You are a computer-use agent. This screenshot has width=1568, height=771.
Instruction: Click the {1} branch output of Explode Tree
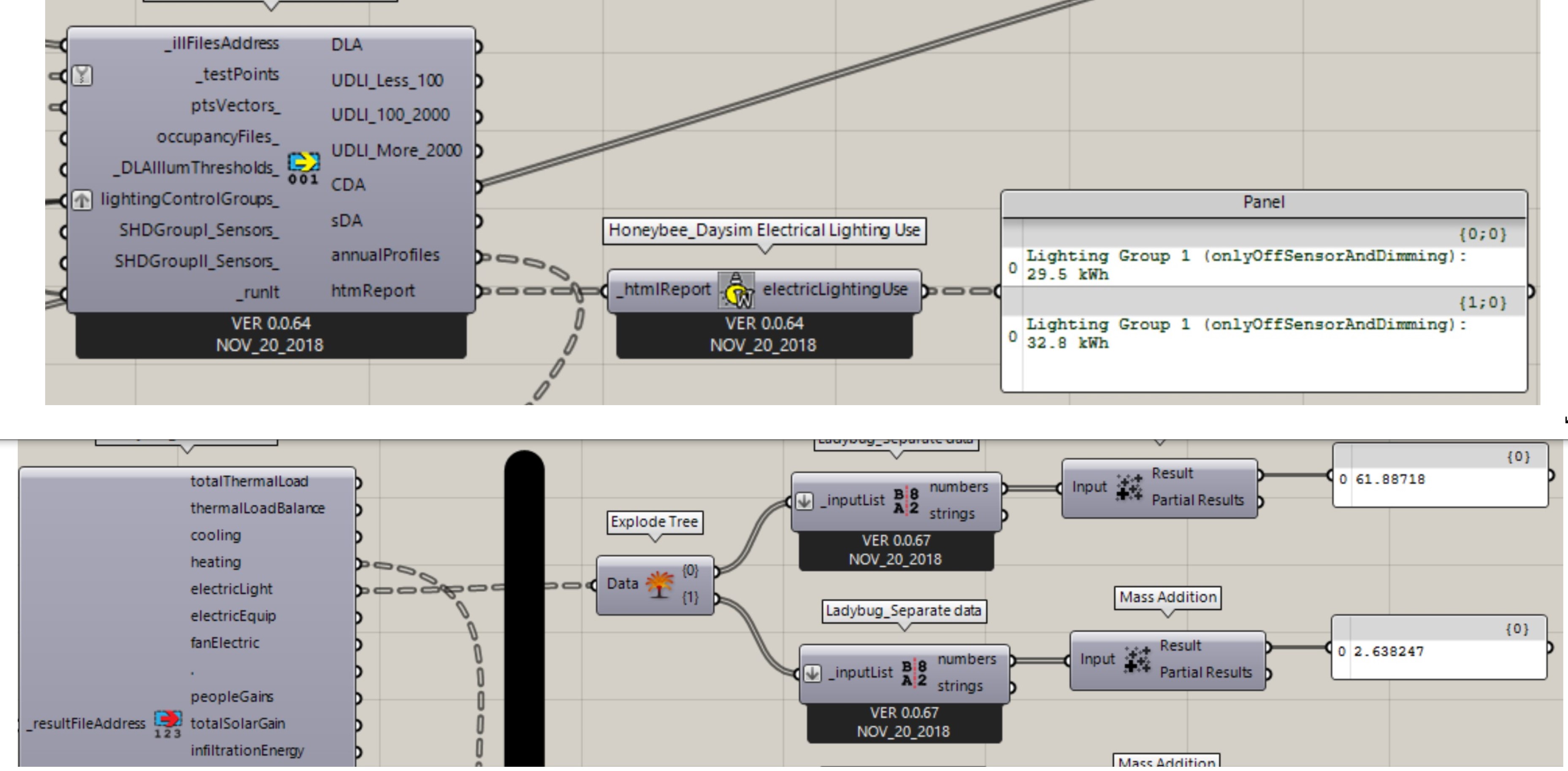690,598
